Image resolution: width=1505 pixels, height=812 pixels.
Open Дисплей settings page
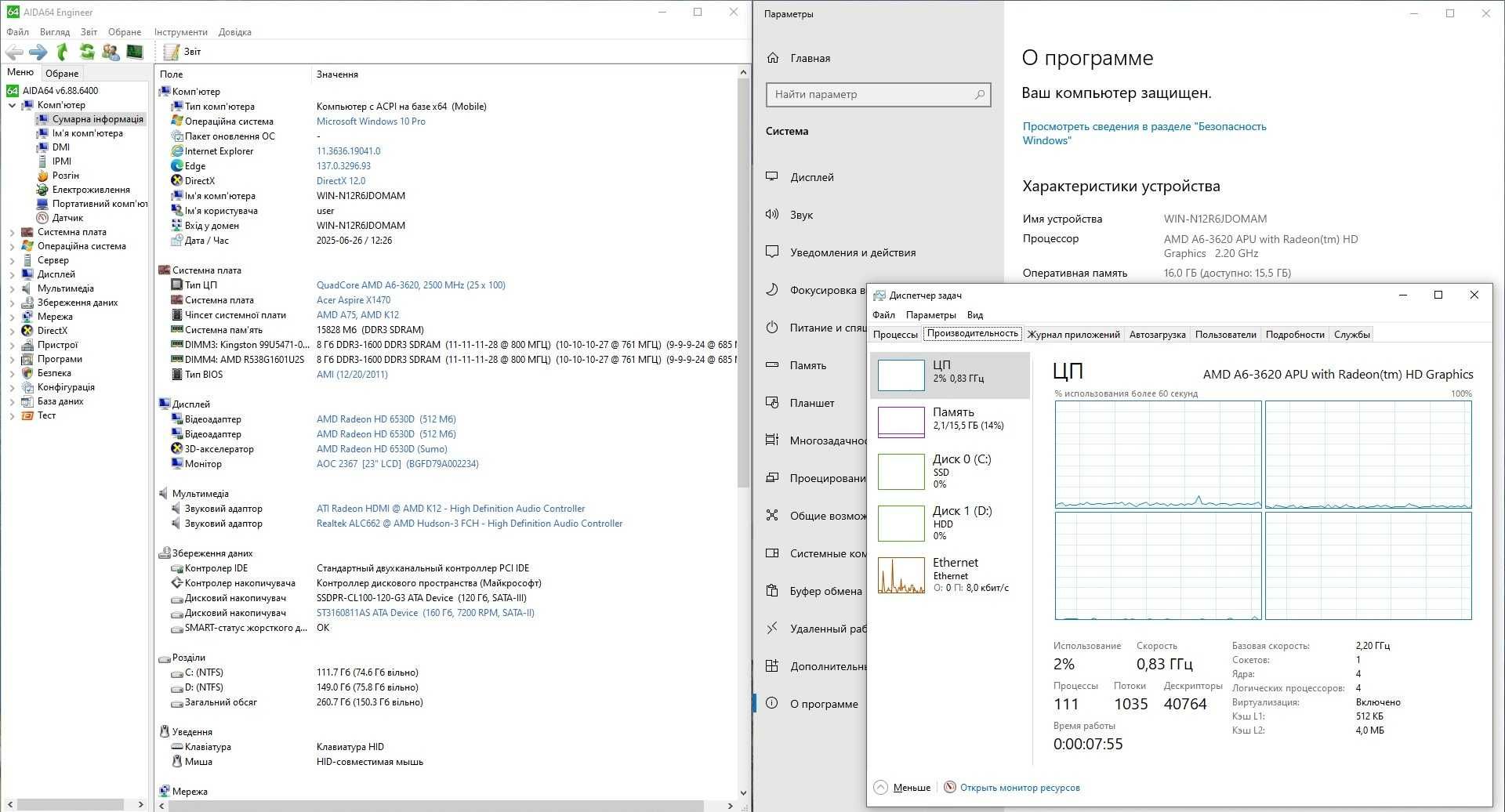tap(811, 177)
